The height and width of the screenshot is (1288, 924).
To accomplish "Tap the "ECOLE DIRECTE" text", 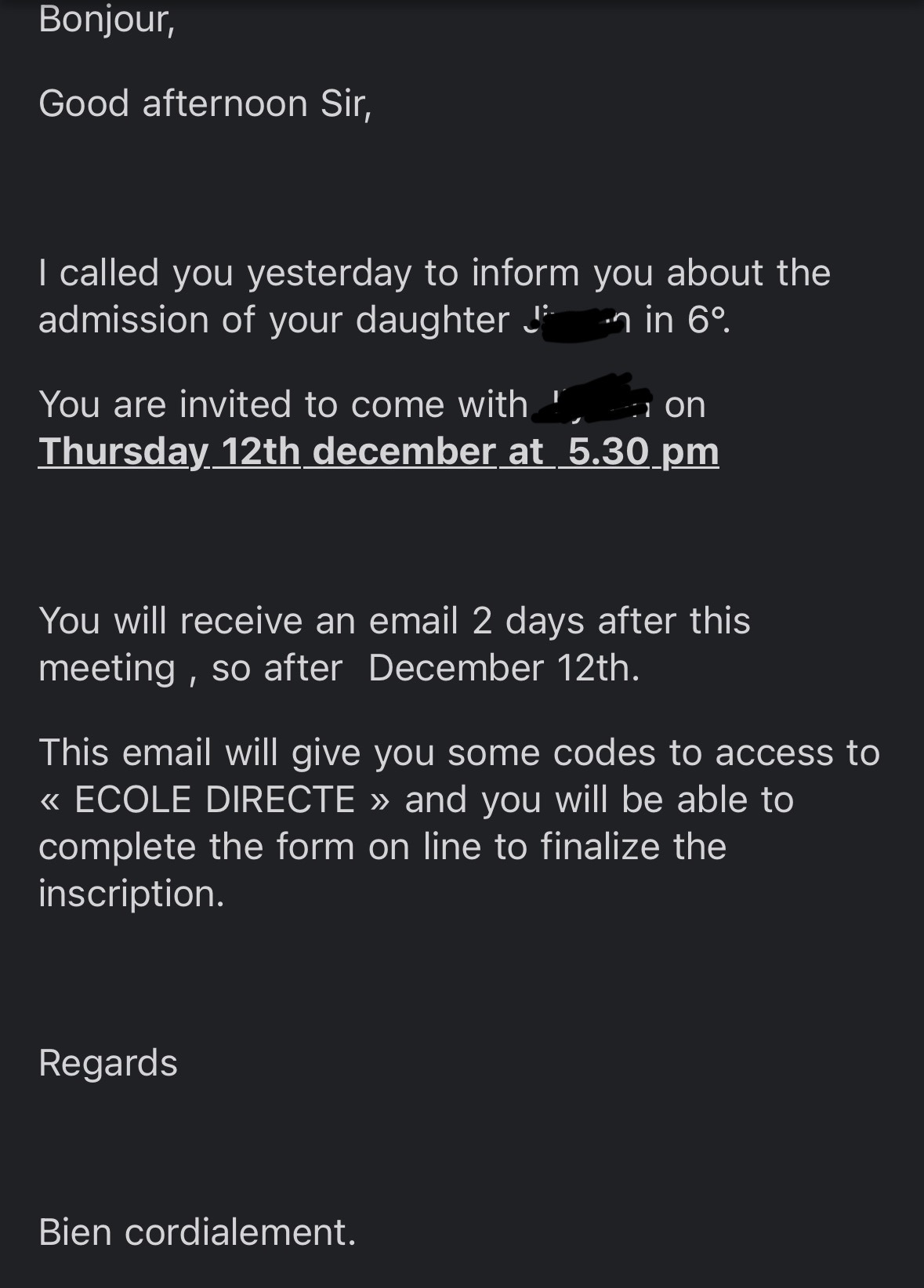I will click(215, 800).
